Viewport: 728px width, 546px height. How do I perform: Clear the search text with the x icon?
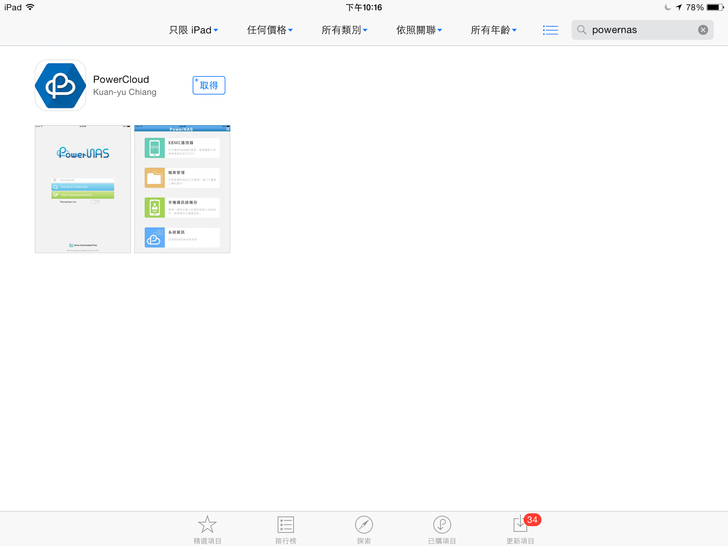(x=703, y=30)
